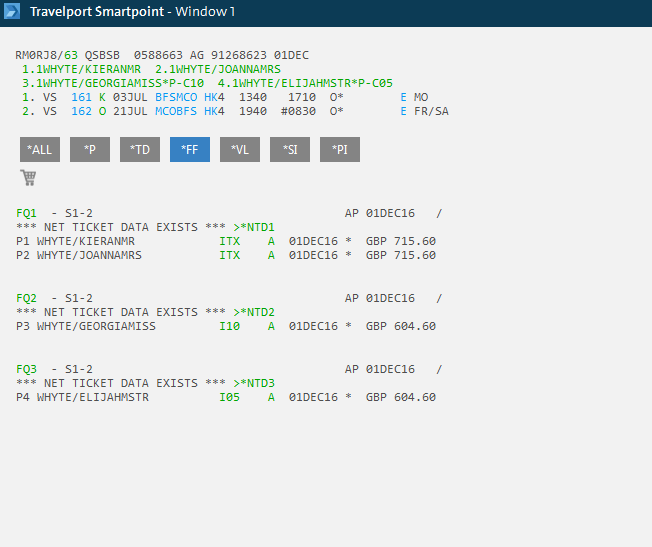Click ITX code for P2 WHYTE/JOANNAMRS
652x547 pixels.
tap(230, 255)
